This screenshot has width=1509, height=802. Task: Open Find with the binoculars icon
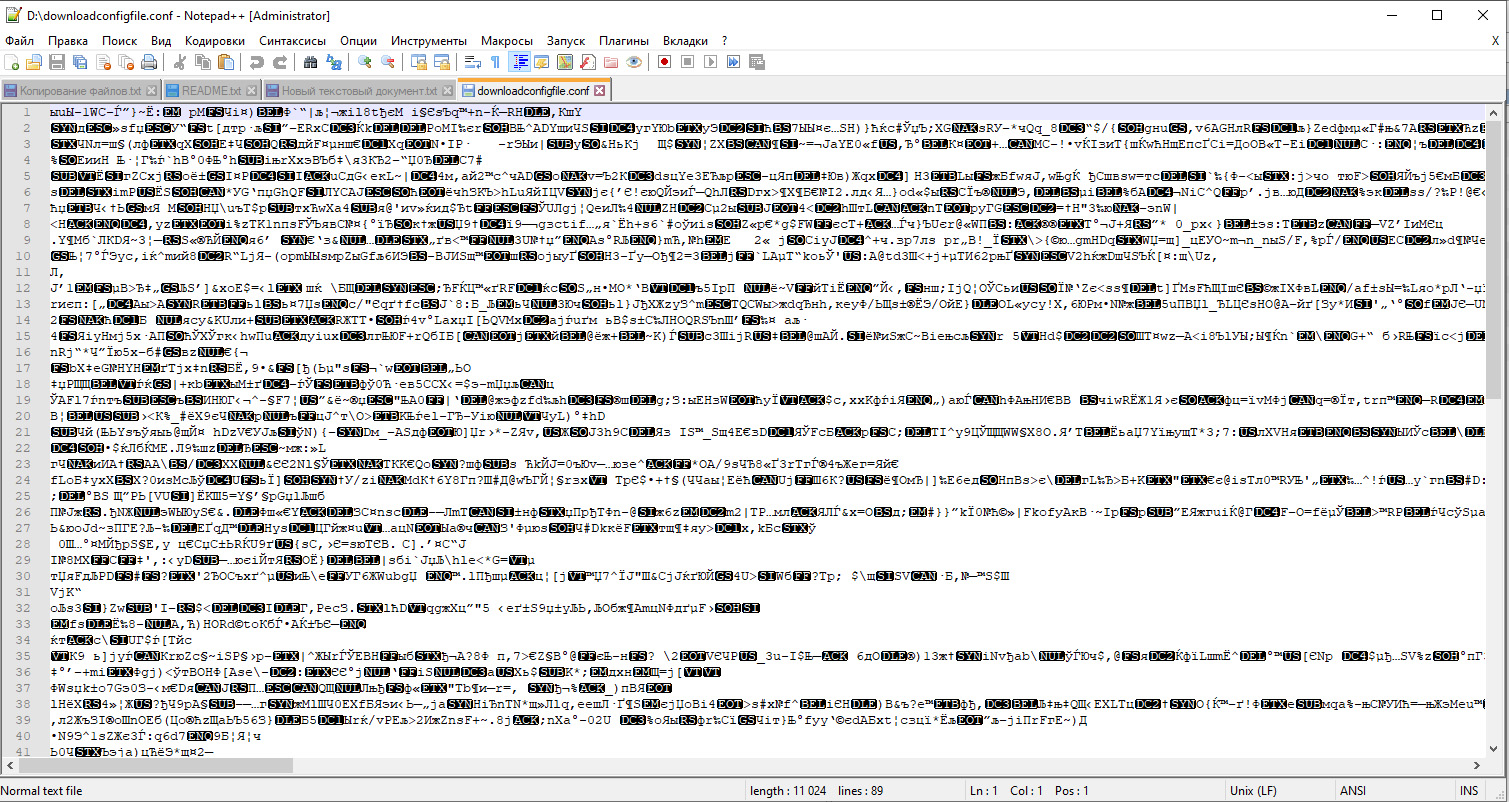point(310,62)
